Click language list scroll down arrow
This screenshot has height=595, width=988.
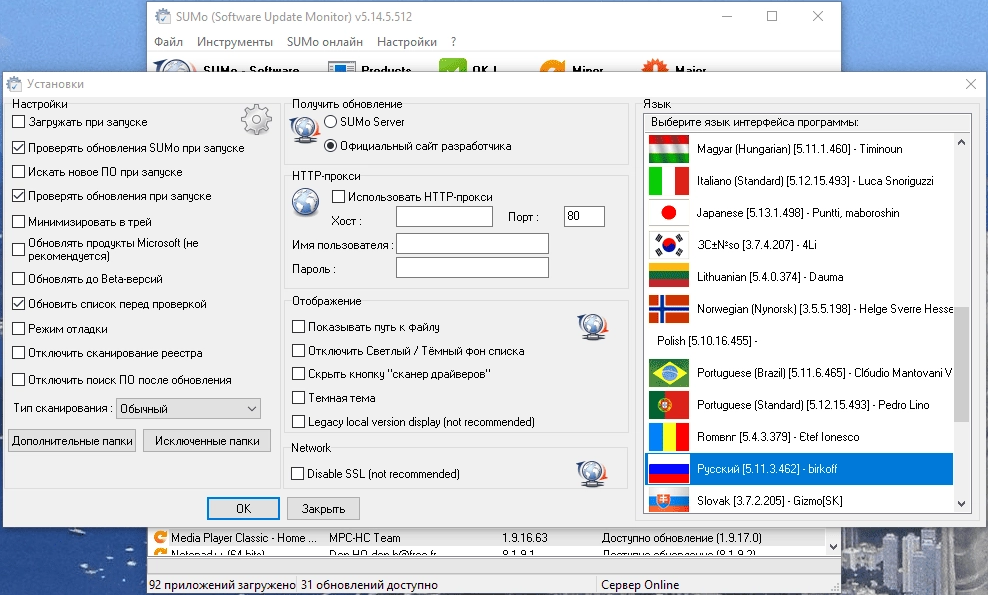pyautogui.click(x=961, y=504)
